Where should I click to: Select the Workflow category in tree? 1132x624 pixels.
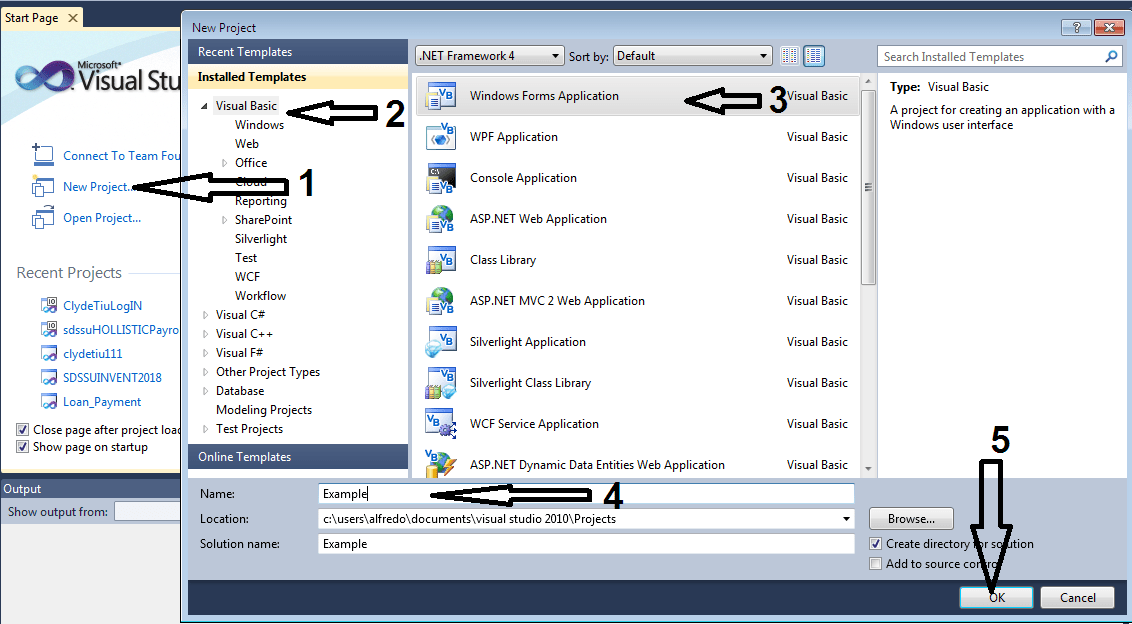(260, 295)
